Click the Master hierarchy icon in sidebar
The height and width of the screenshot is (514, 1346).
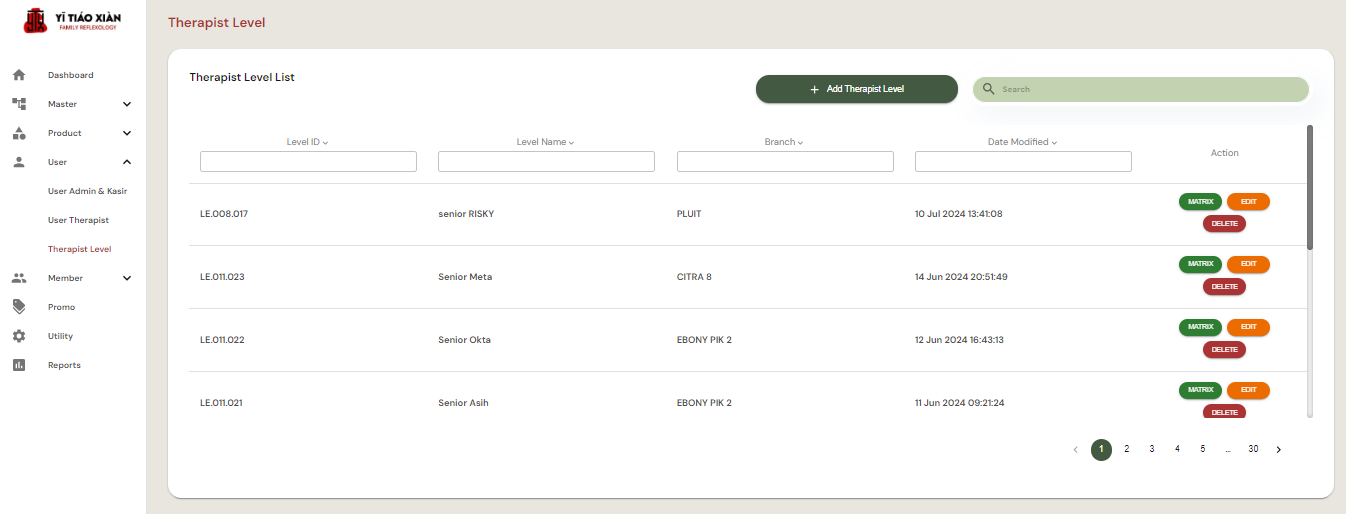19,104
